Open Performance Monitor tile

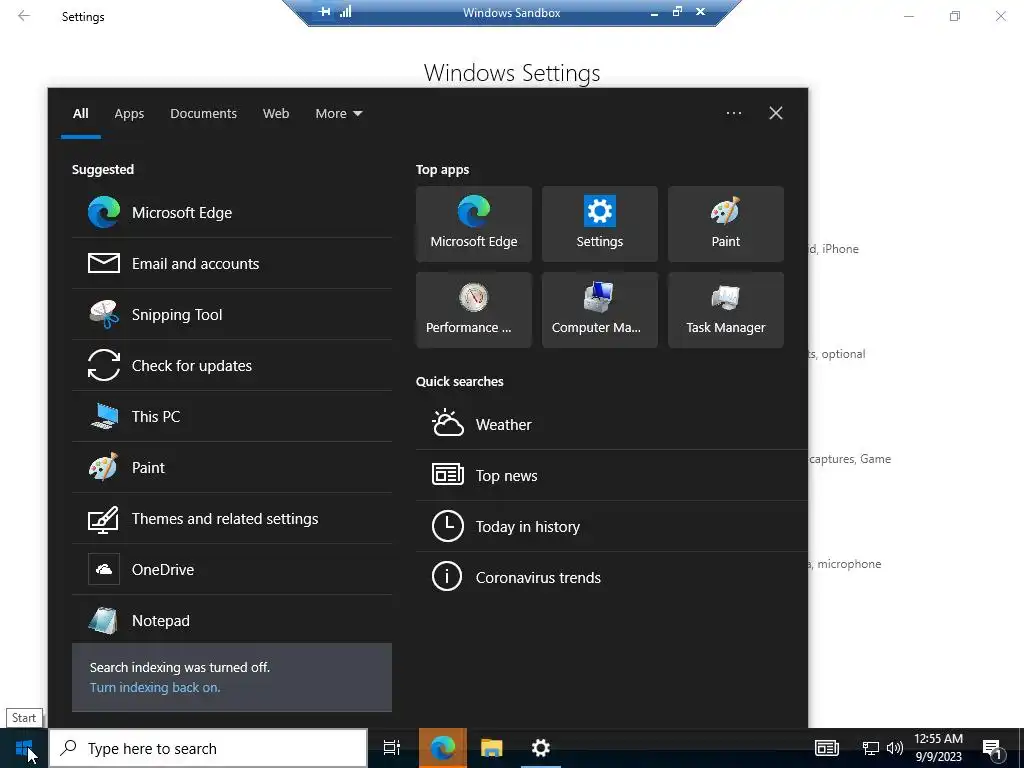[473, 310]
